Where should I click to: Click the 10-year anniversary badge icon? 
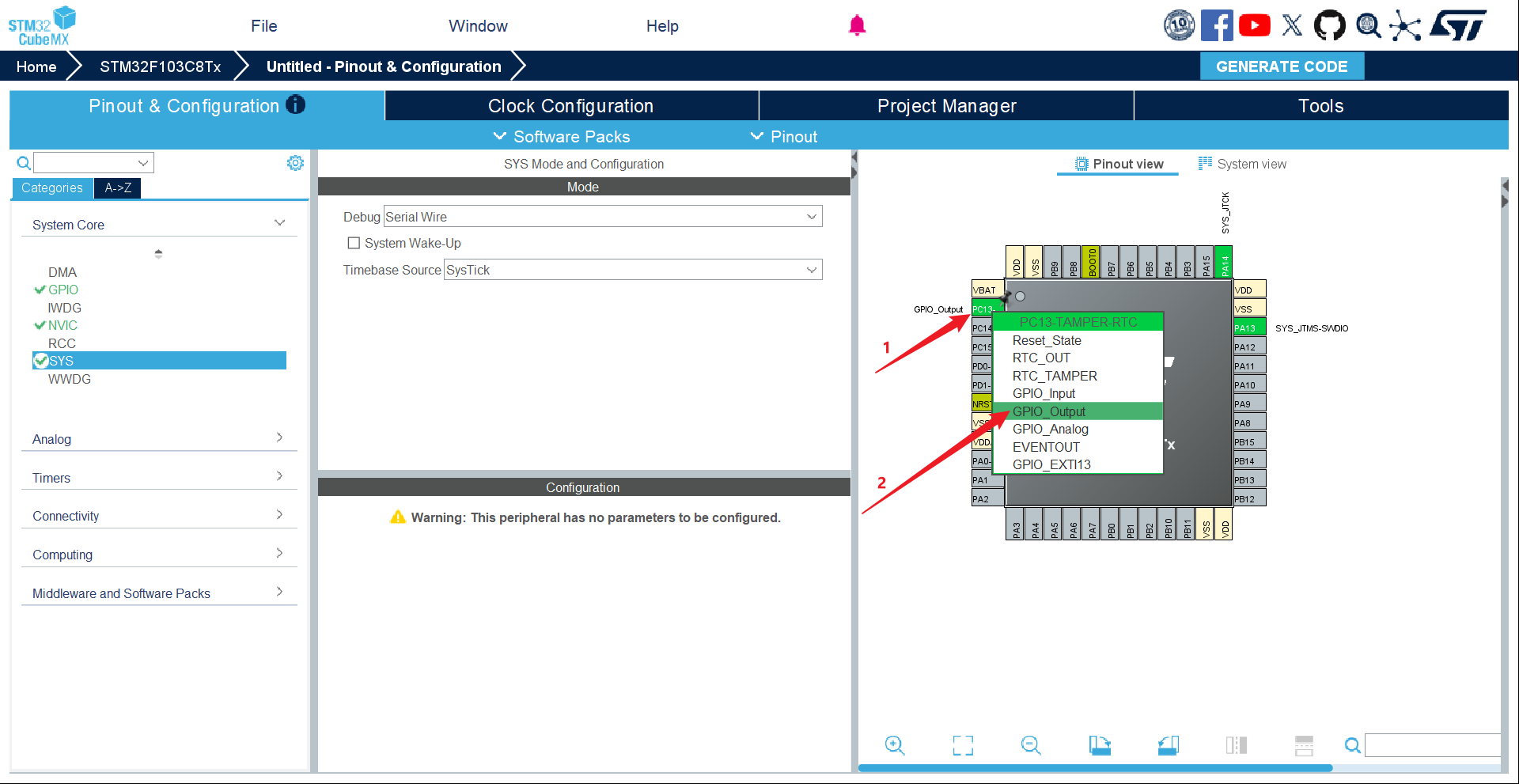pyautogui.click(x=1179, y=25)
